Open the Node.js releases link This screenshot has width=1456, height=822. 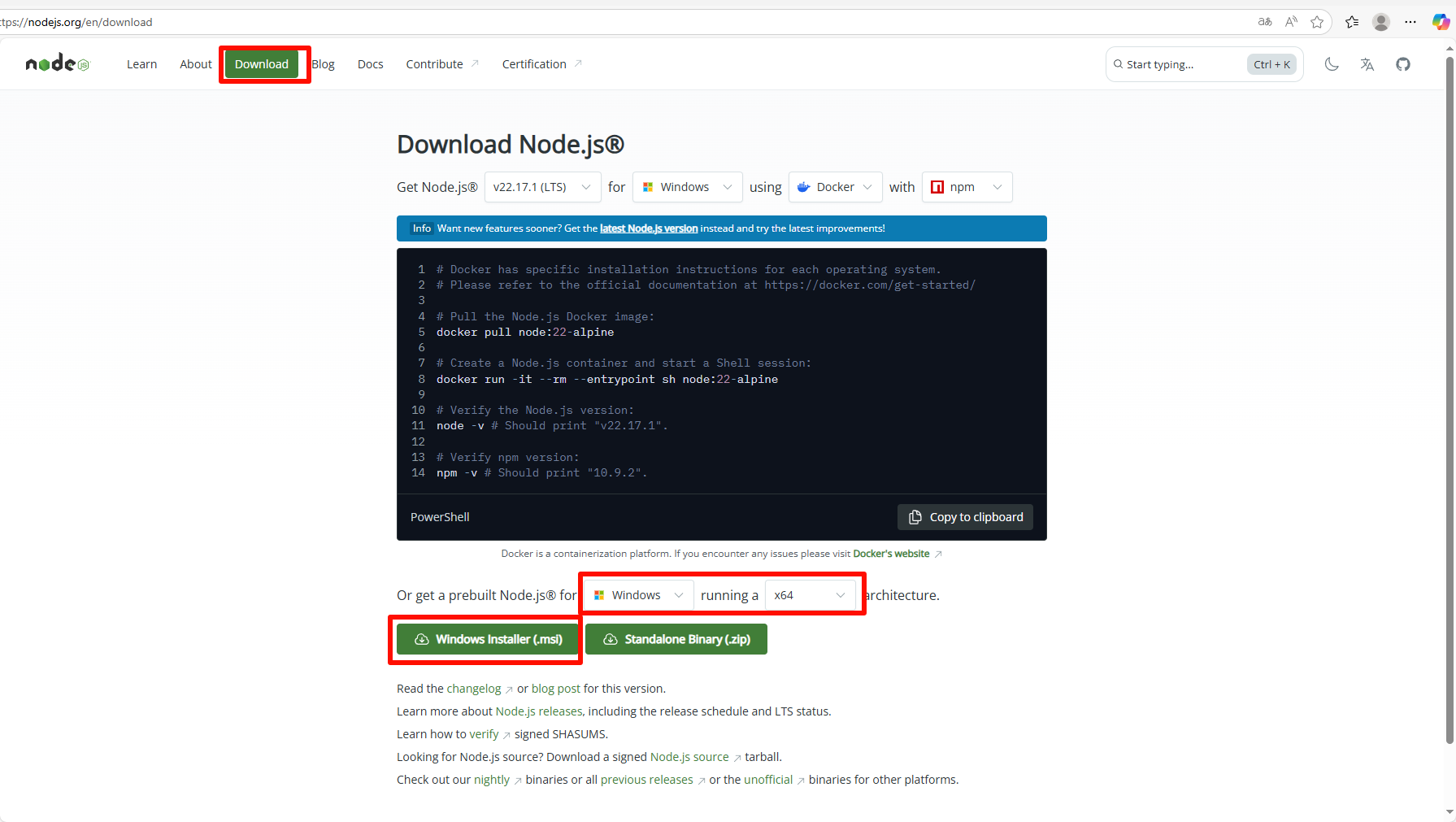pos(539,711)
